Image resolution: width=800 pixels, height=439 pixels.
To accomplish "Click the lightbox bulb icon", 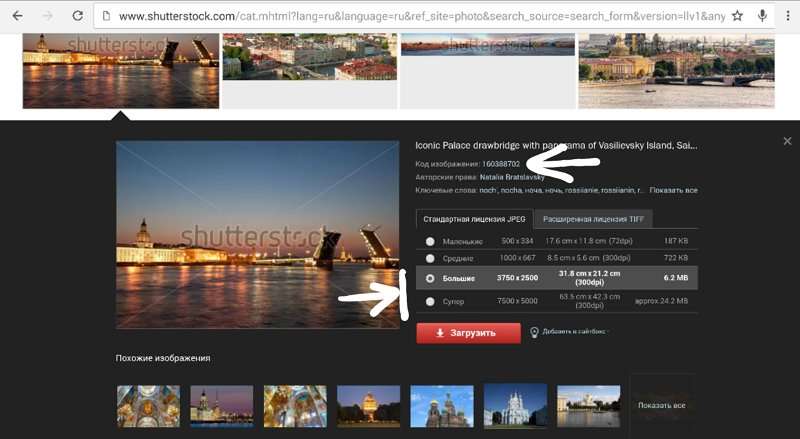I will (534, 332).
